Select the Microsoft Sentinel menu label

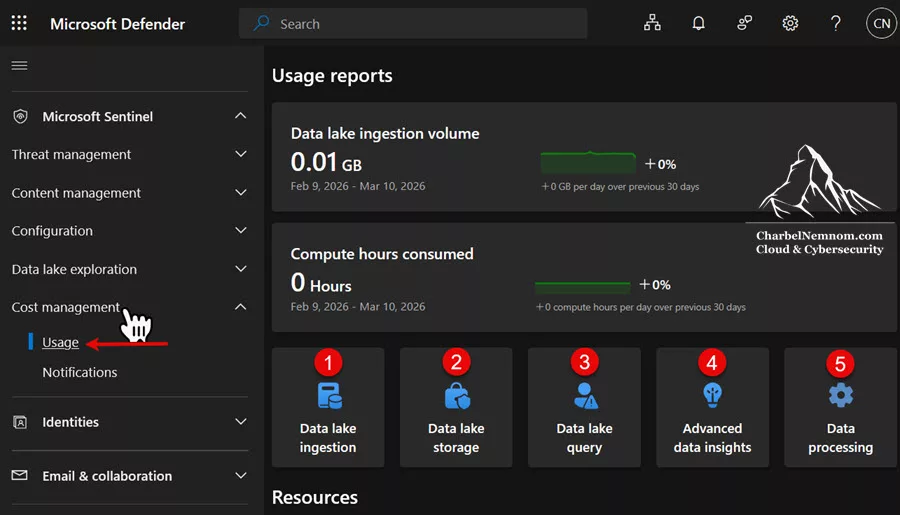[x=98, y=117]
